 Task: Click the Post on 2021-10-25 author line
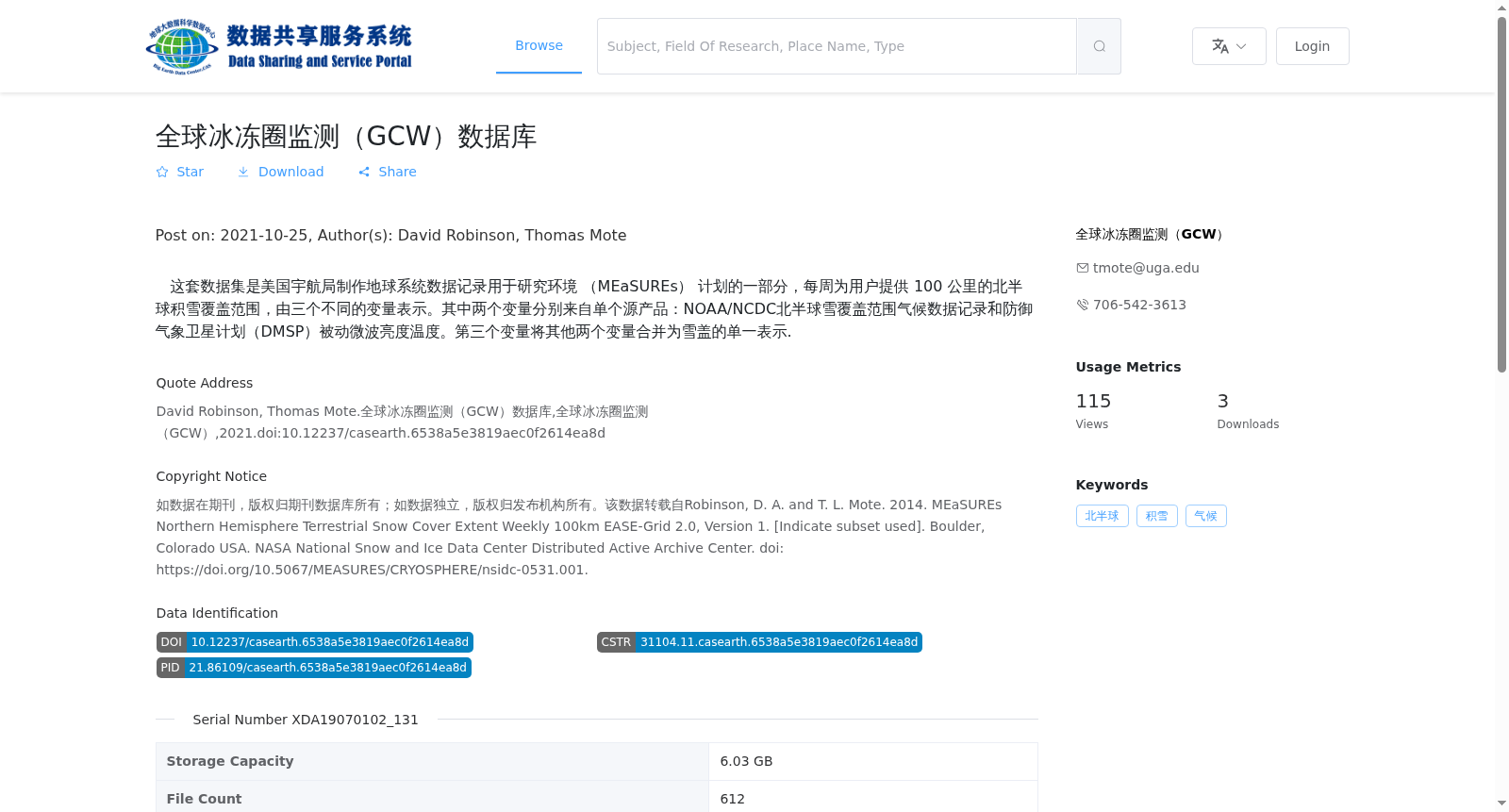pyautogui.click(x=390, y=236)
